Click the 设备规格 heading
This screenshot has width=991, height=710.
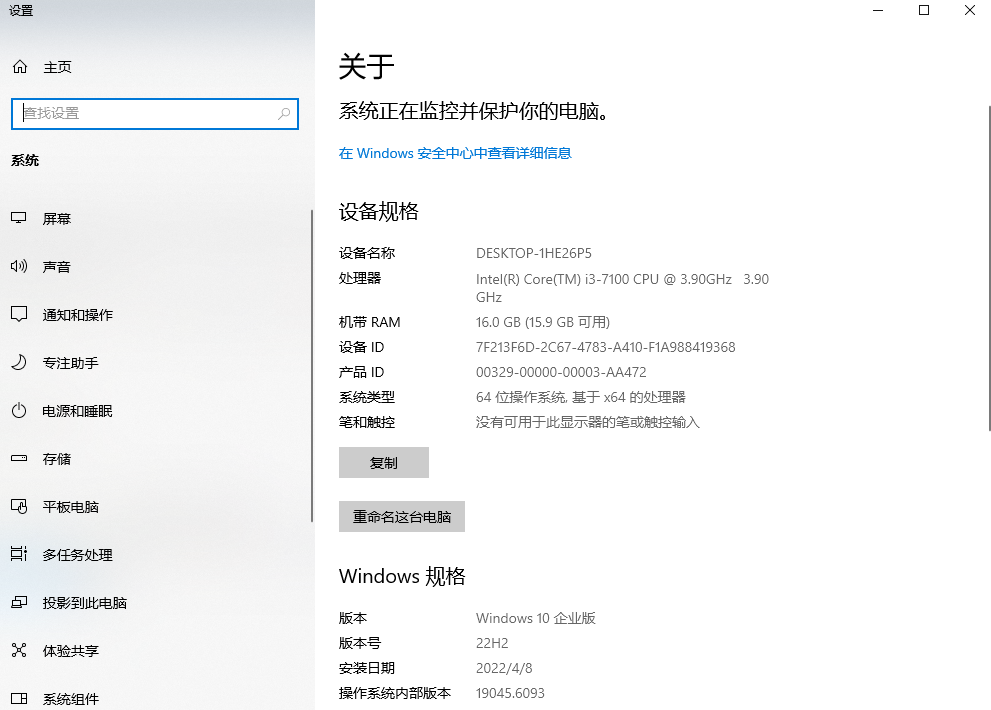(x=379, y=211)
